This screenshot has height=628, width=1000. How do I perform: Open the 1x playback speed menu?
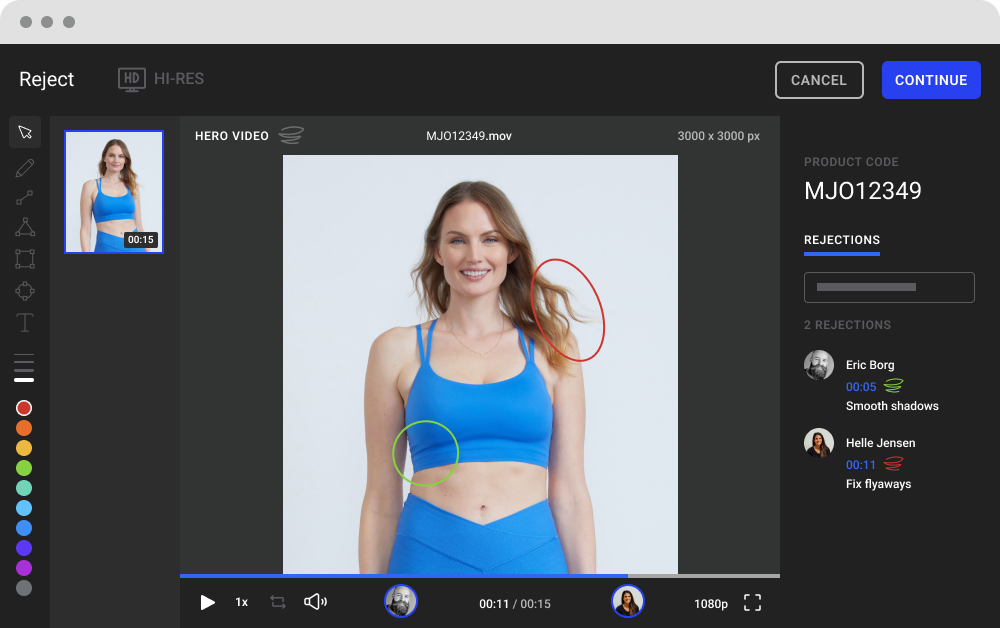point(241,603)
